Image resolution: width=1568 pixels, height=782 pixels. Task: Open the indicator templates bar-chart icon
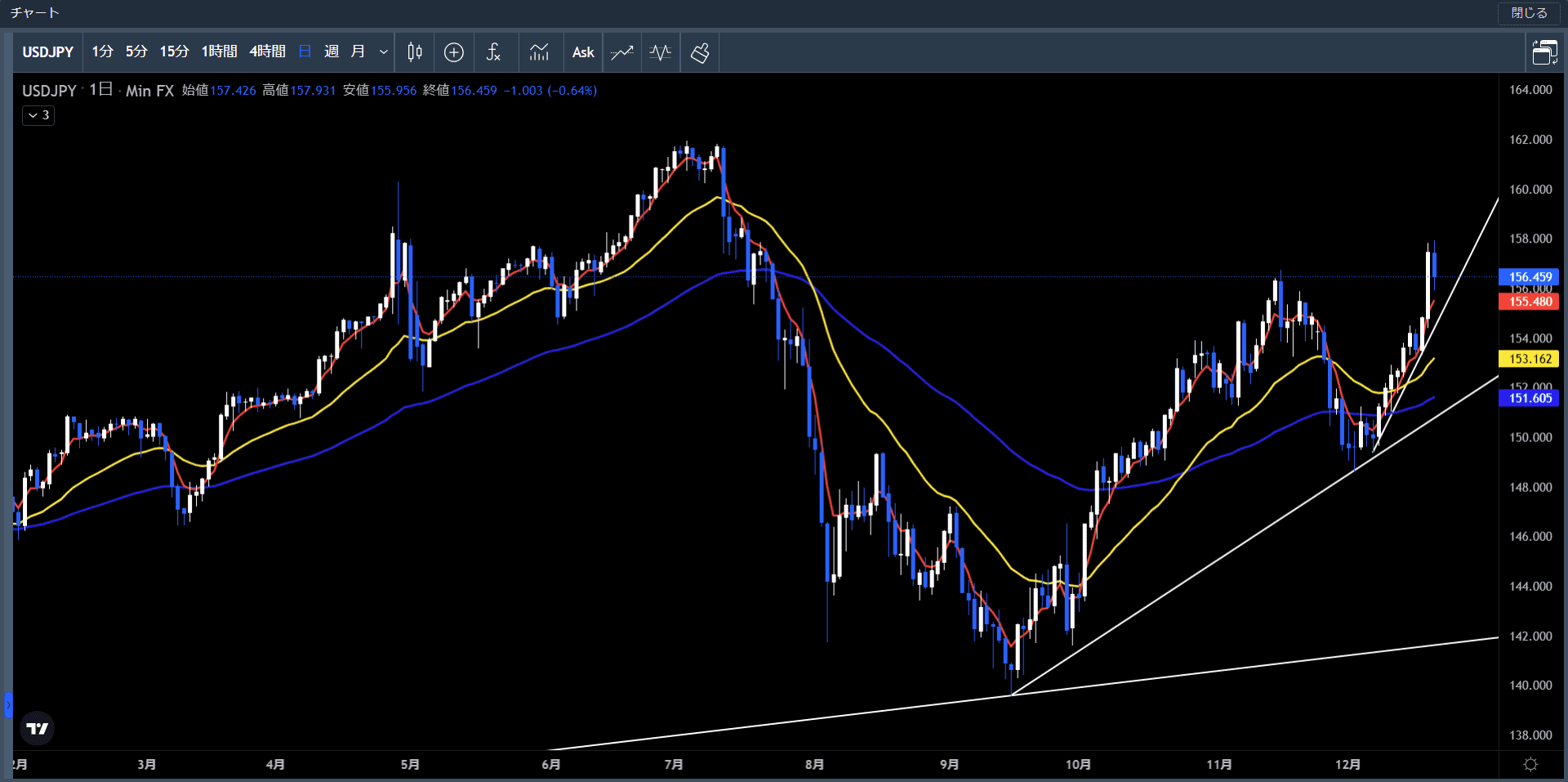(x=539, y=52)
